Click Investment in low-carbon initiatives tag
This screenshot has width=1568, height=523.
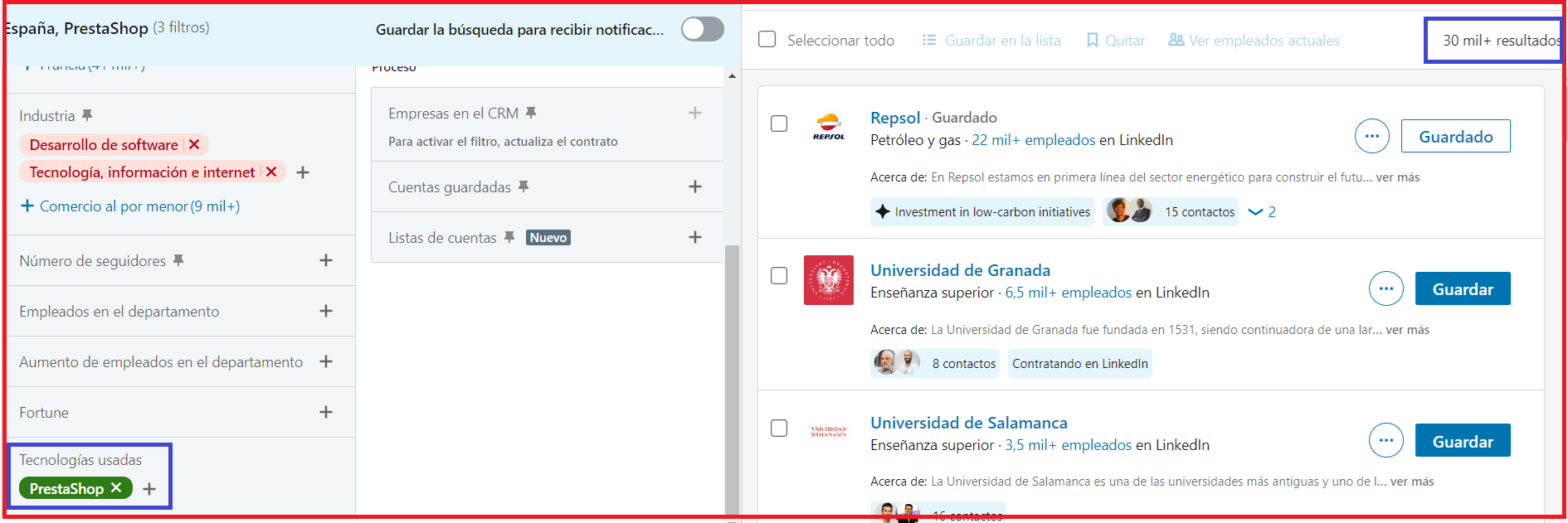pos(982,212)
